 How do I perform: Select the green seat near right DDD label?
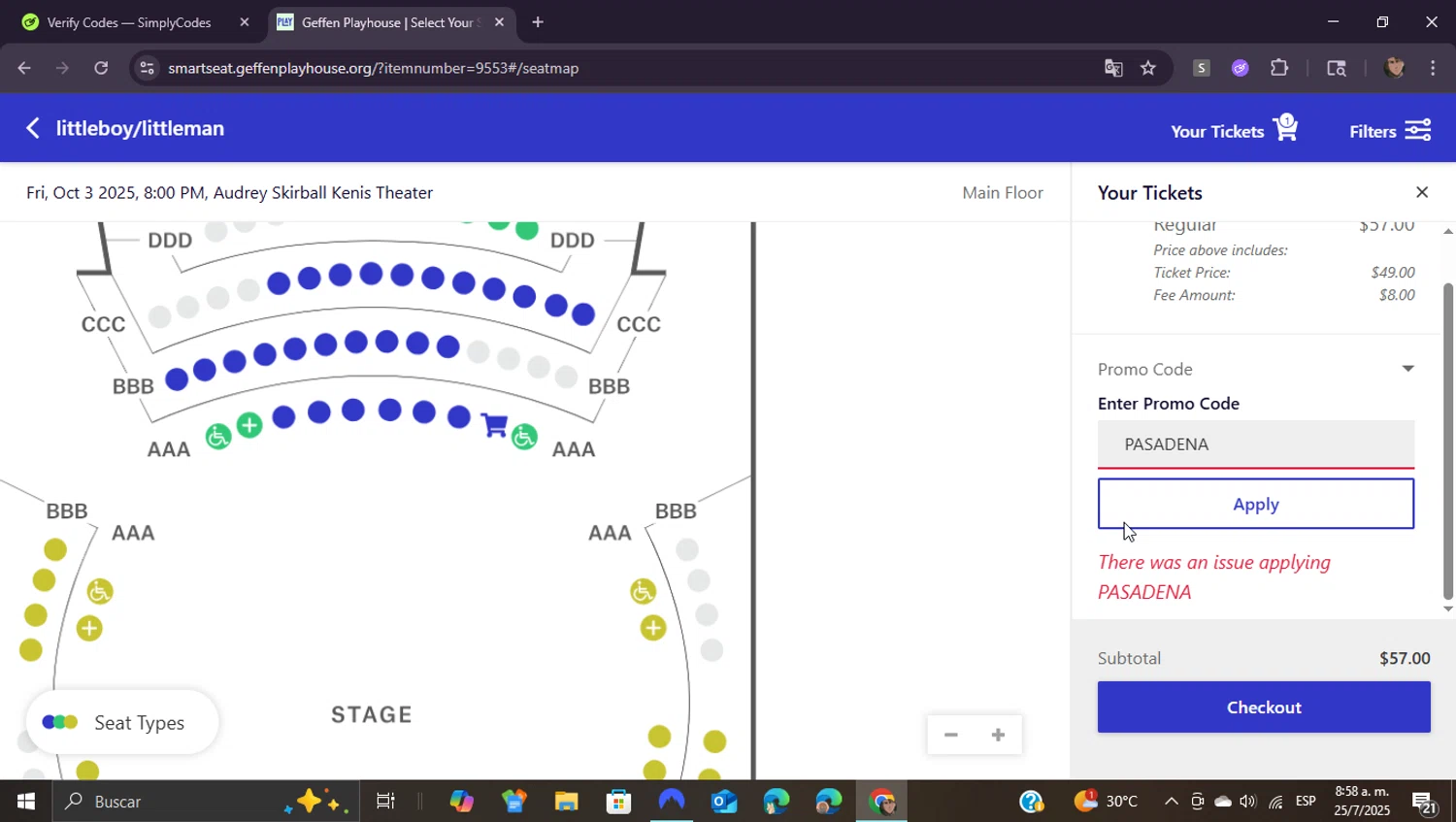coord(527,230)
